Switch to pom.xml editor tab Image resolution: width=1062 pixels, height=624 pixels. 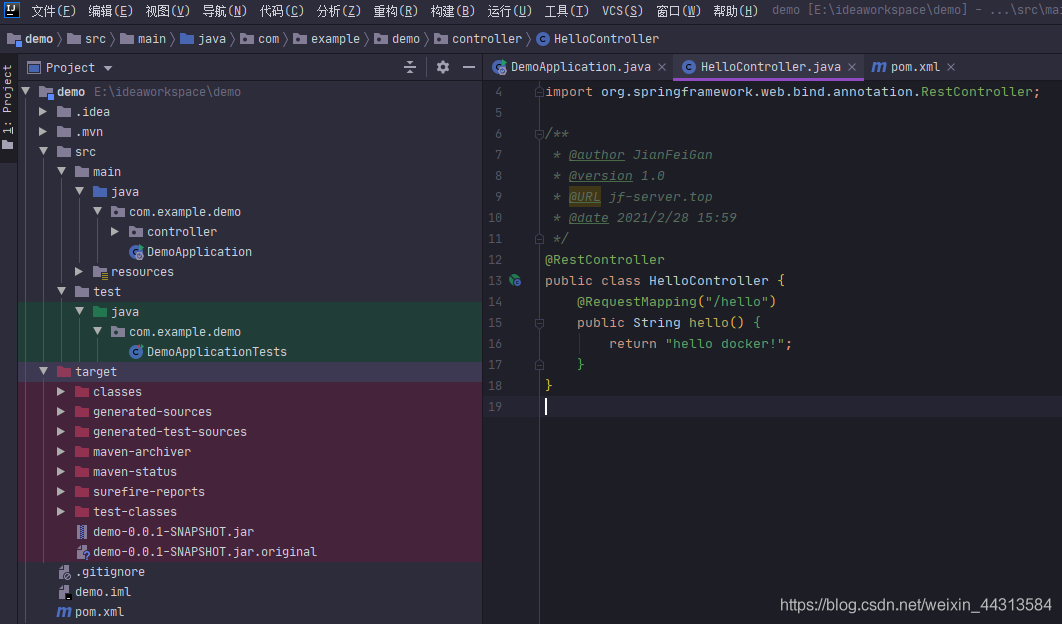(914, 67)
